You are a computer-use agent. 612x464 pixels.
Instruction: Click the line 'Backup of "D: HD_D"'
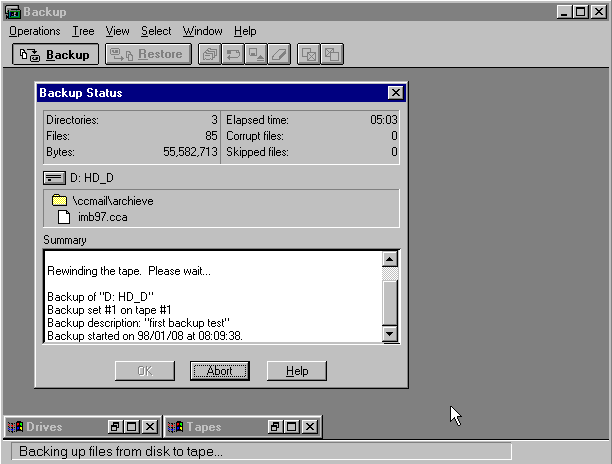pyautogui.click(x=100, y=297)
